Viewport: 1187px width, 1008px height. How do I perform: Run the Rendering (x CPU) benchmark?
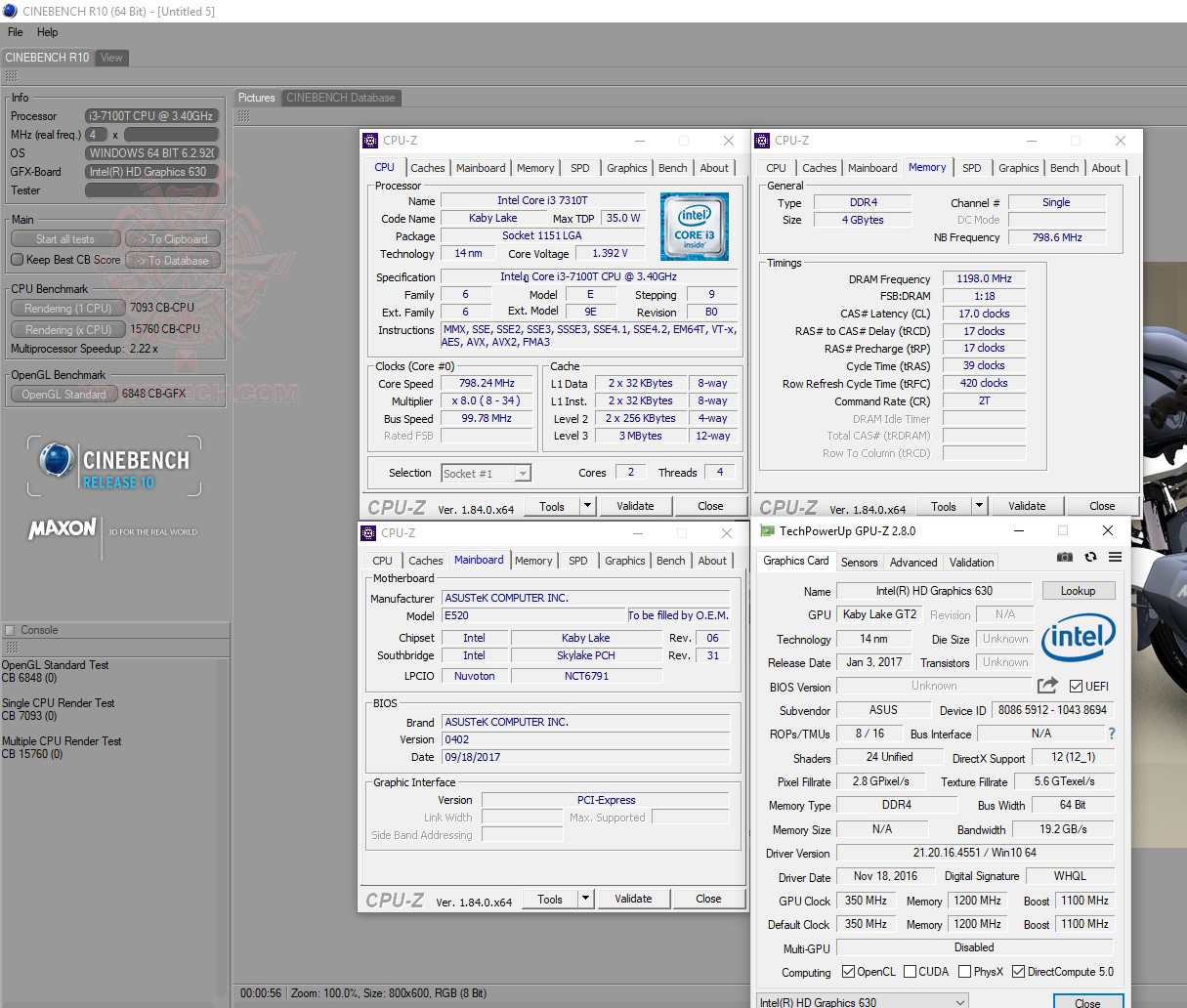click(x=67, y=329)
